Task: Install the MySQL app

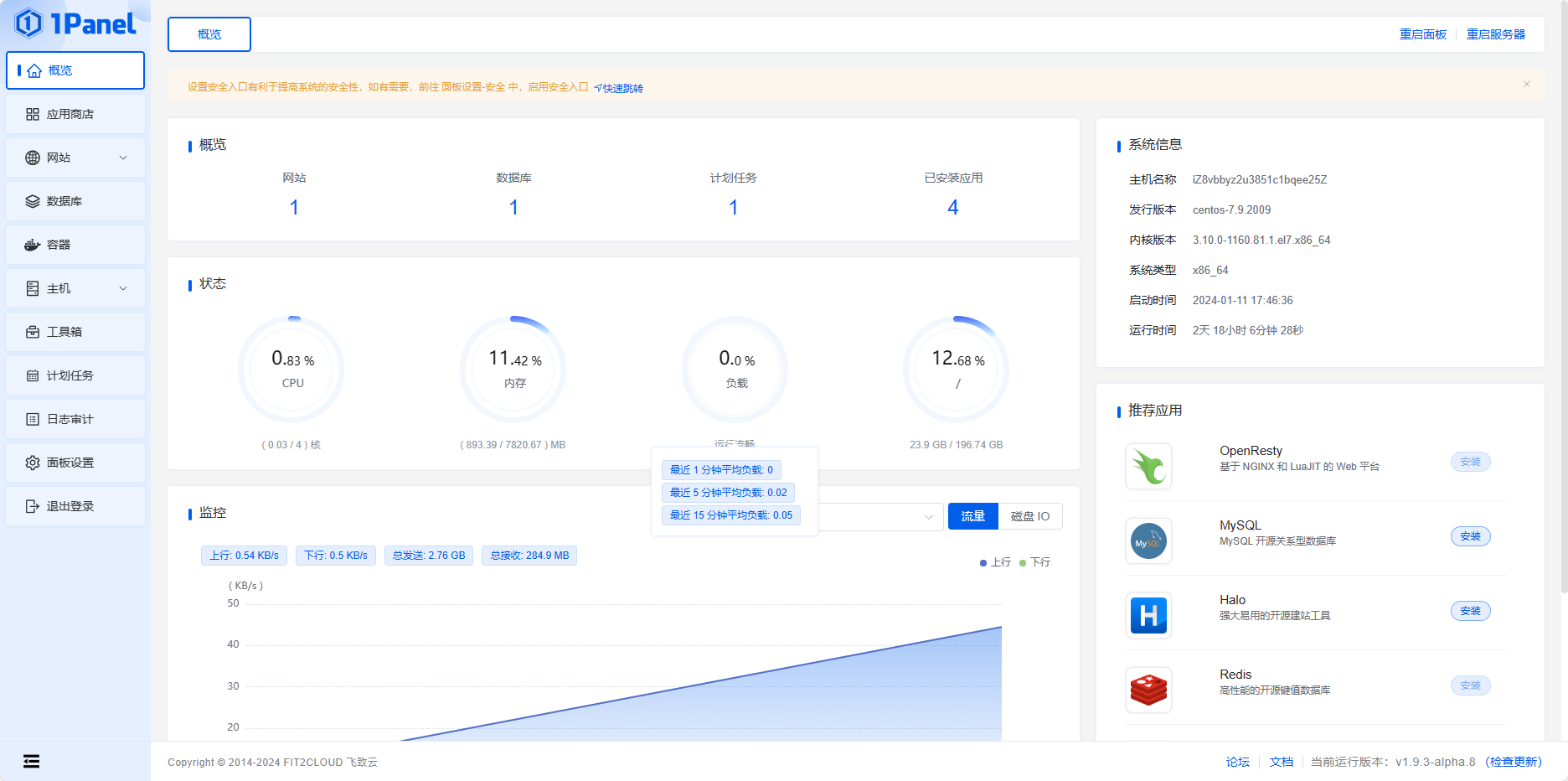Action: (1471, 536)
